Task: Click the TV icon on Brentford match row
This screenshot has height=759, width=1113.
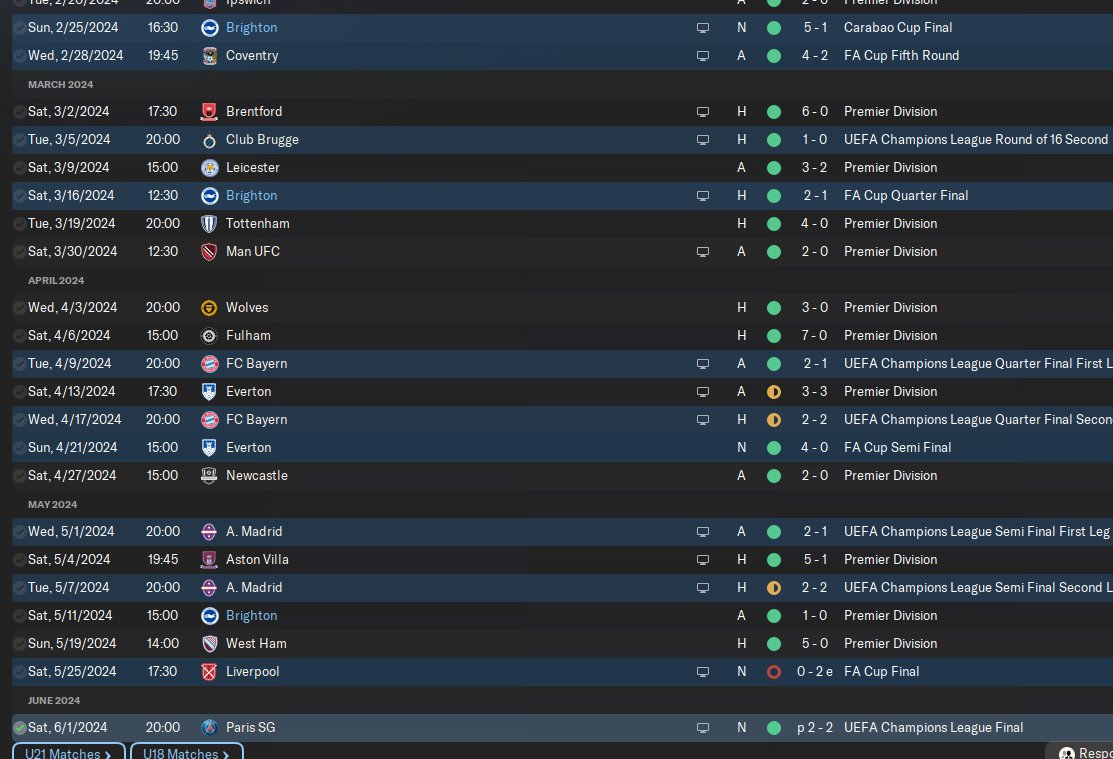Action: tap(703, 112)
